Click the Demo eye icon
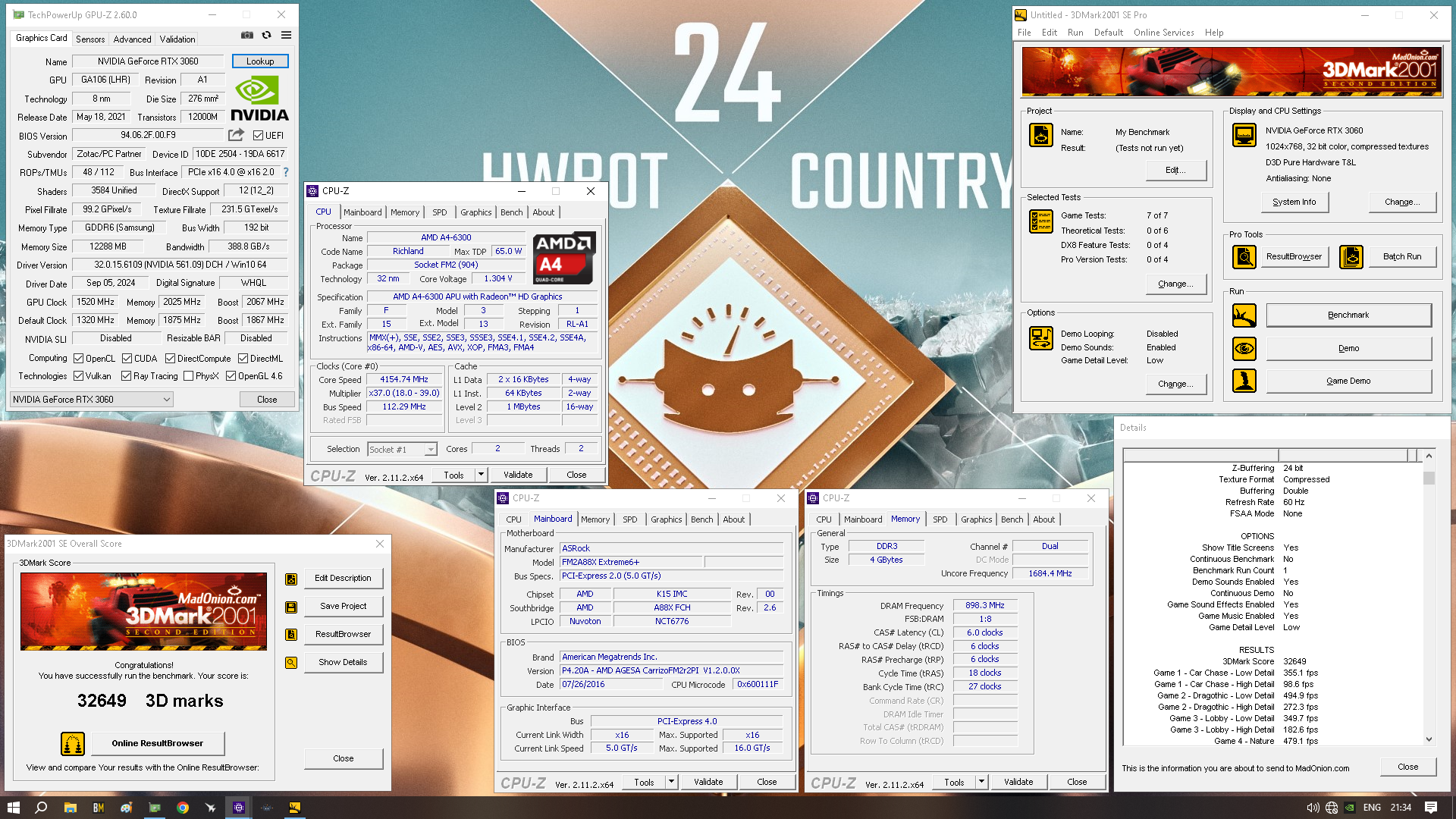This screenshot has height=819, width=1456. click(1244, 348)
